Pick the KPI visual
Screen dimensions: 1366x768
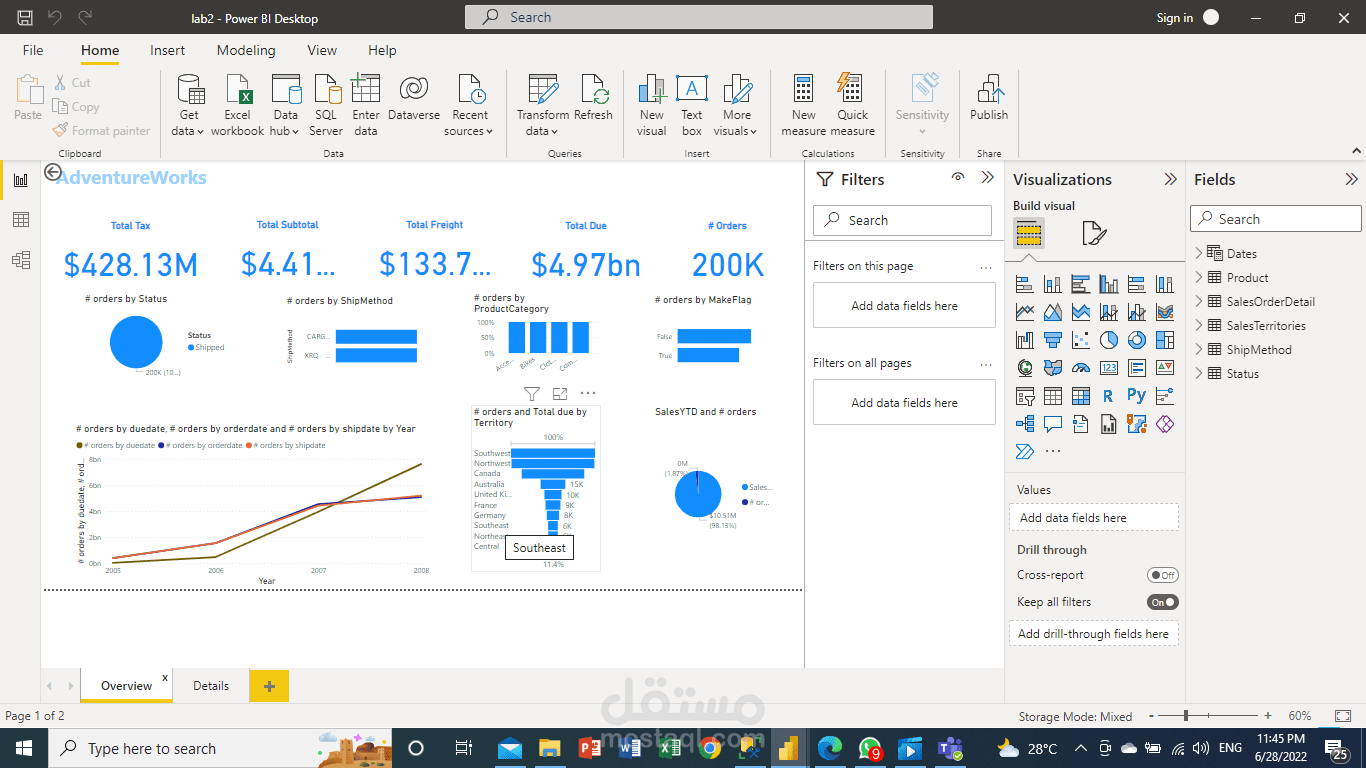[1165, 368]
